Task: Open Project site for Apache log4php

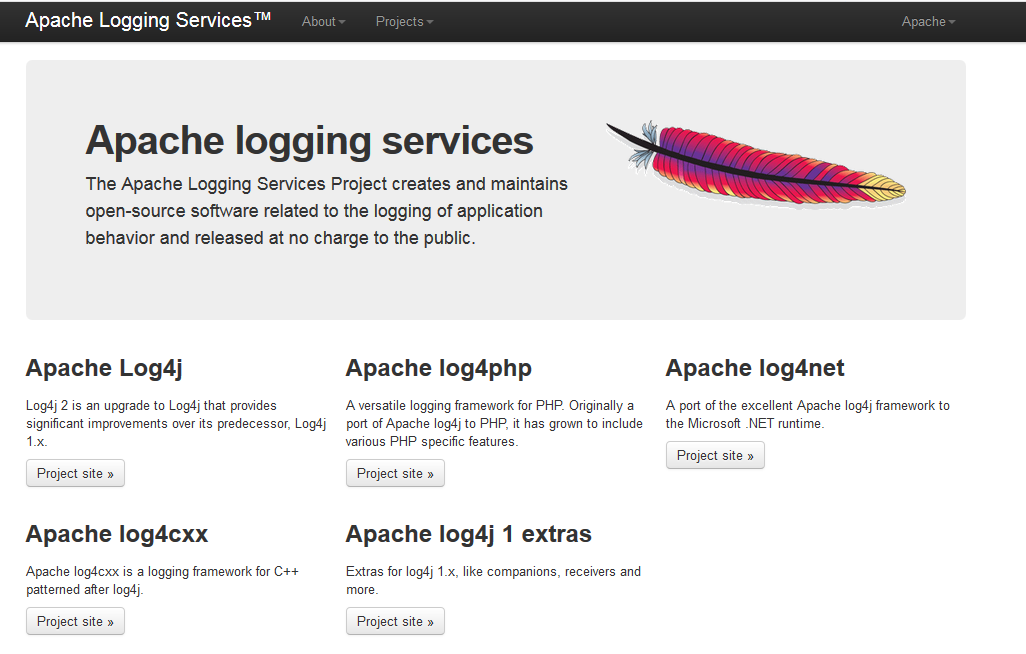Action: coord(395,473)
